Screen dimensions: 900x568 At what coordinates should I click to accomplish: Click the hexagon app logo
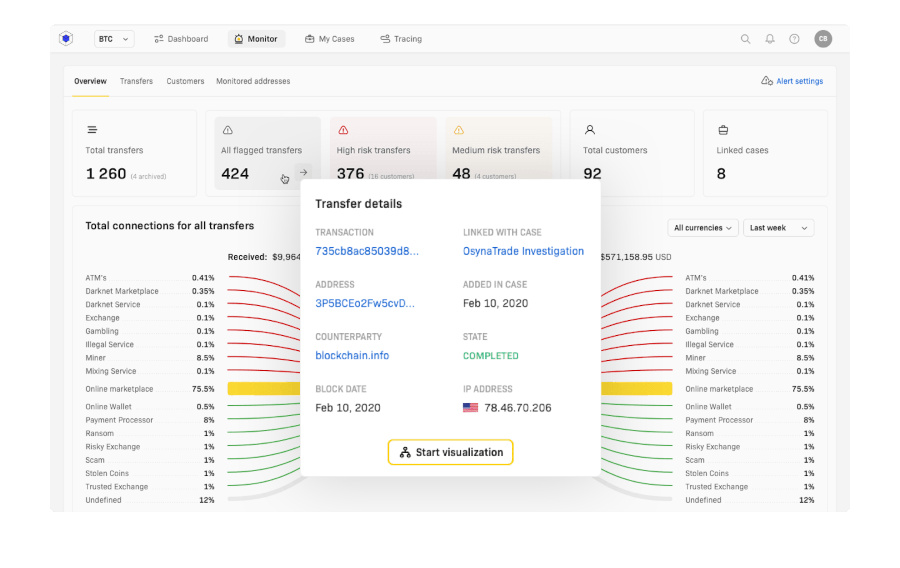pyautogui.click(x=67, y=39)
